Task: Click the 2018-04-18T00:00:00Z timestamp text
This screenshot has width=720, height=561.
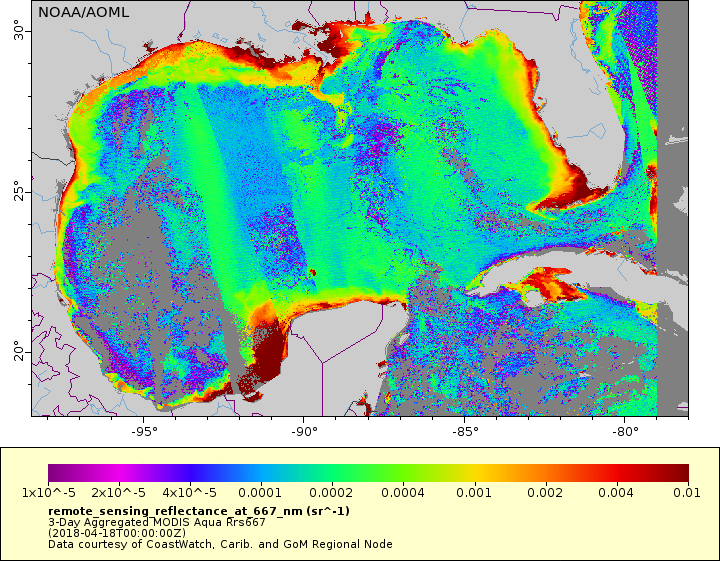Action: [117, 533]
